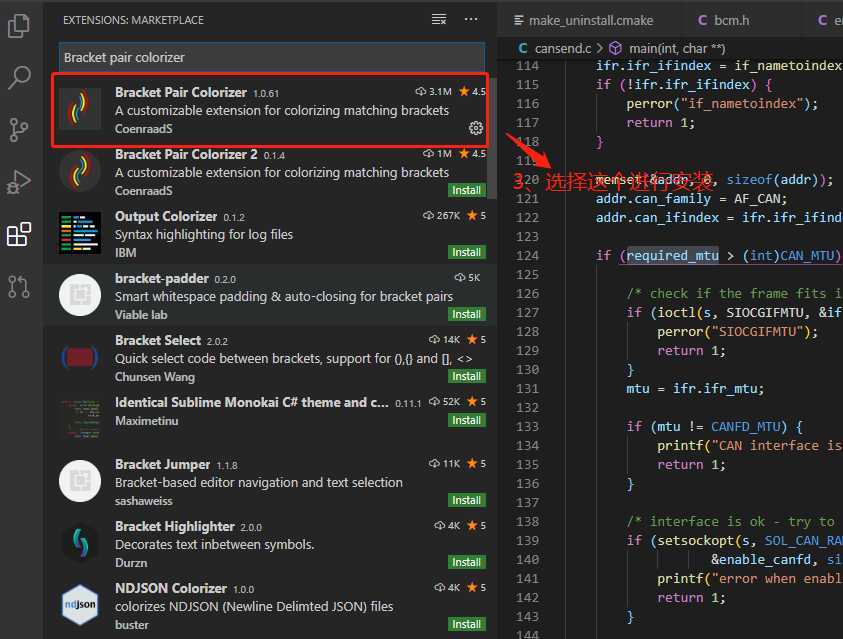This screenshot has width=843, height=639.
Task: Install bracket-padder extension
Action: point(467,314)
